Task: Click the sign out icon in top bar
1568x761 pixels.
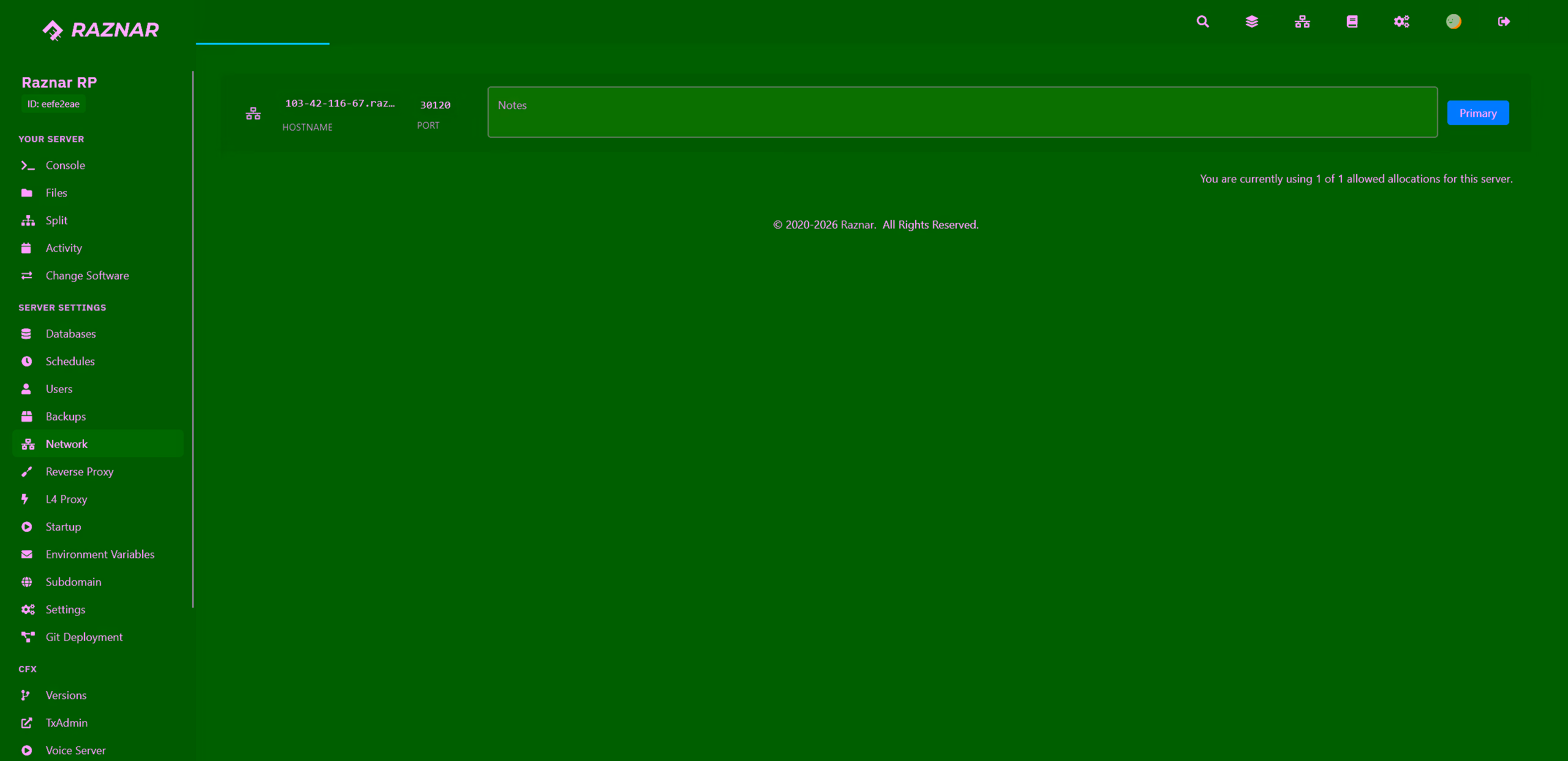Action: 1504,21
